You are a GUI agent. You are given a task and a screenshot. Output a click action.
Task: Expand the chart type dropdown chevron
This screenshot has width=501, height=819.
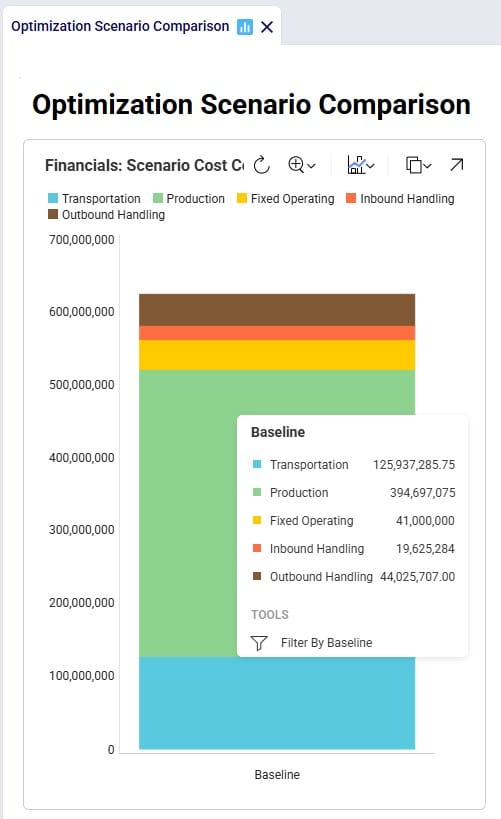(371, 166)
